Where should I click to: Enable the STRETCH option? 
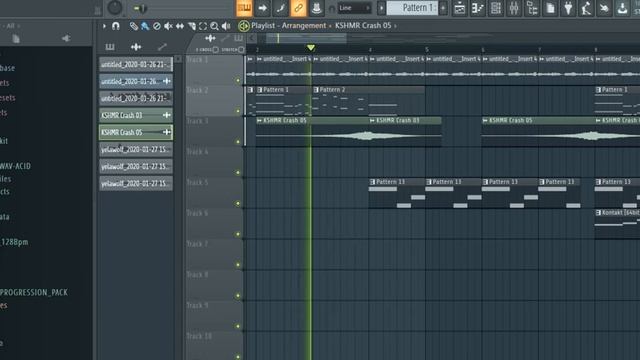[241, 50]
